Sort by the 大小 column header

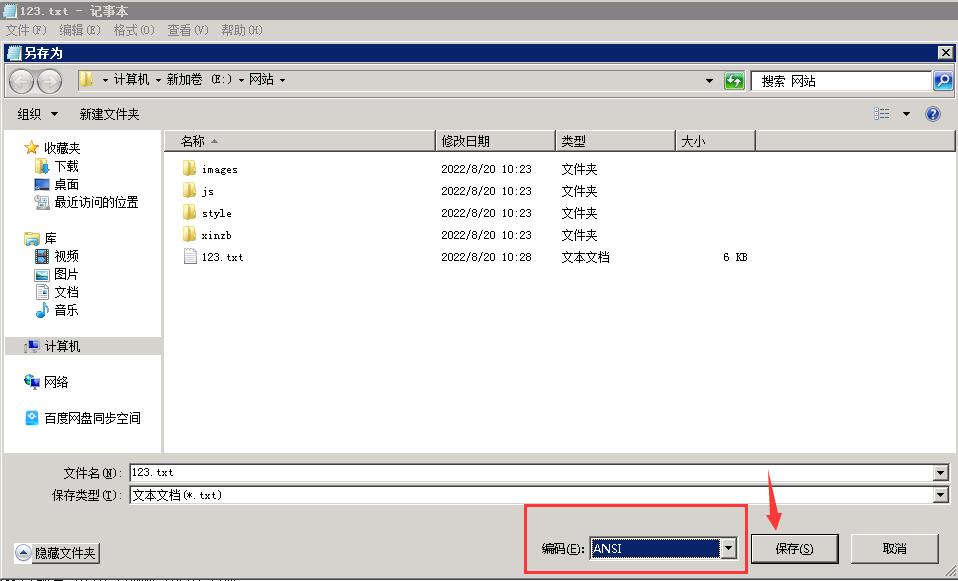(715, 141)
